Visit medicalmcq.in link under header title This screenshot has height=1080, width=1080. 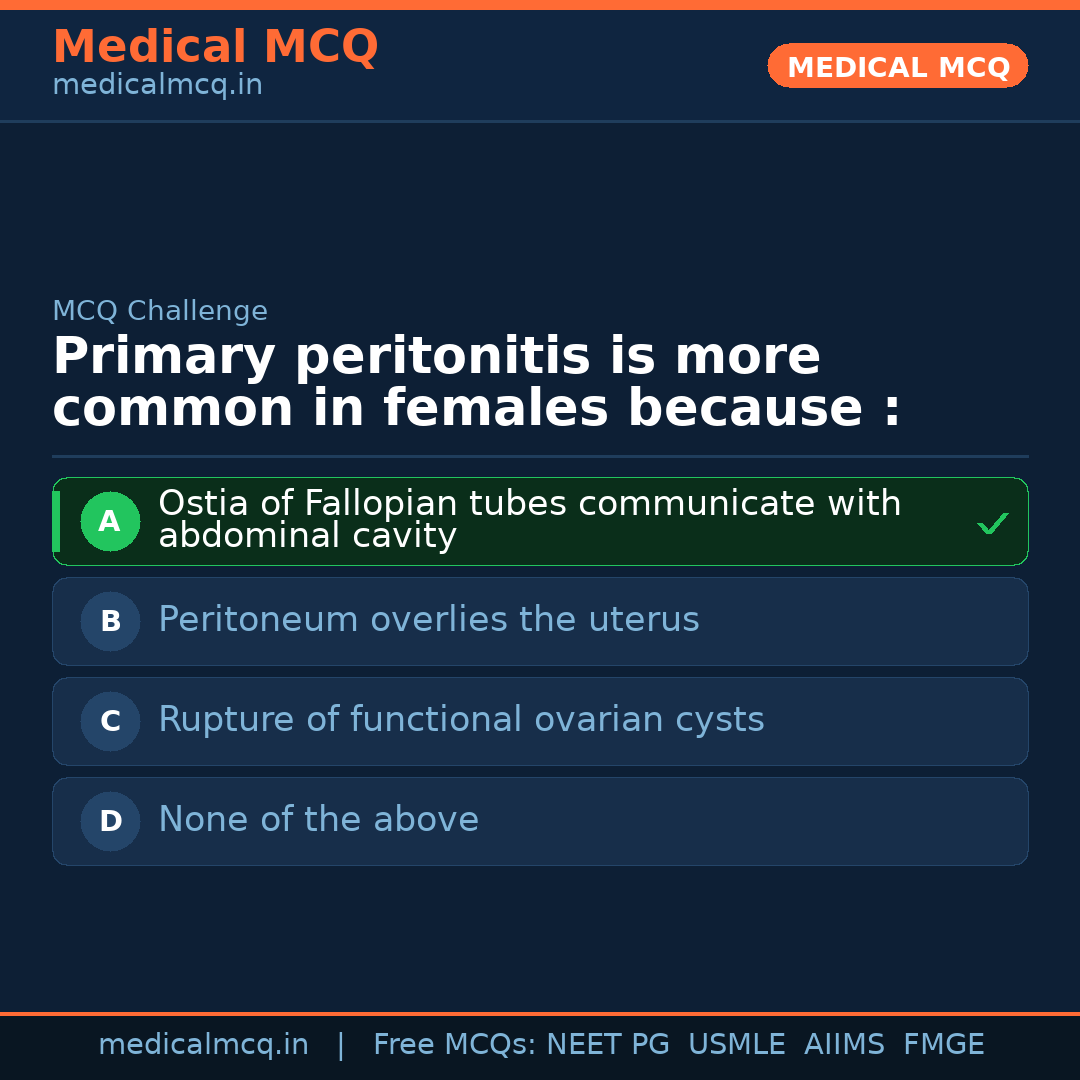click(157, 86)
